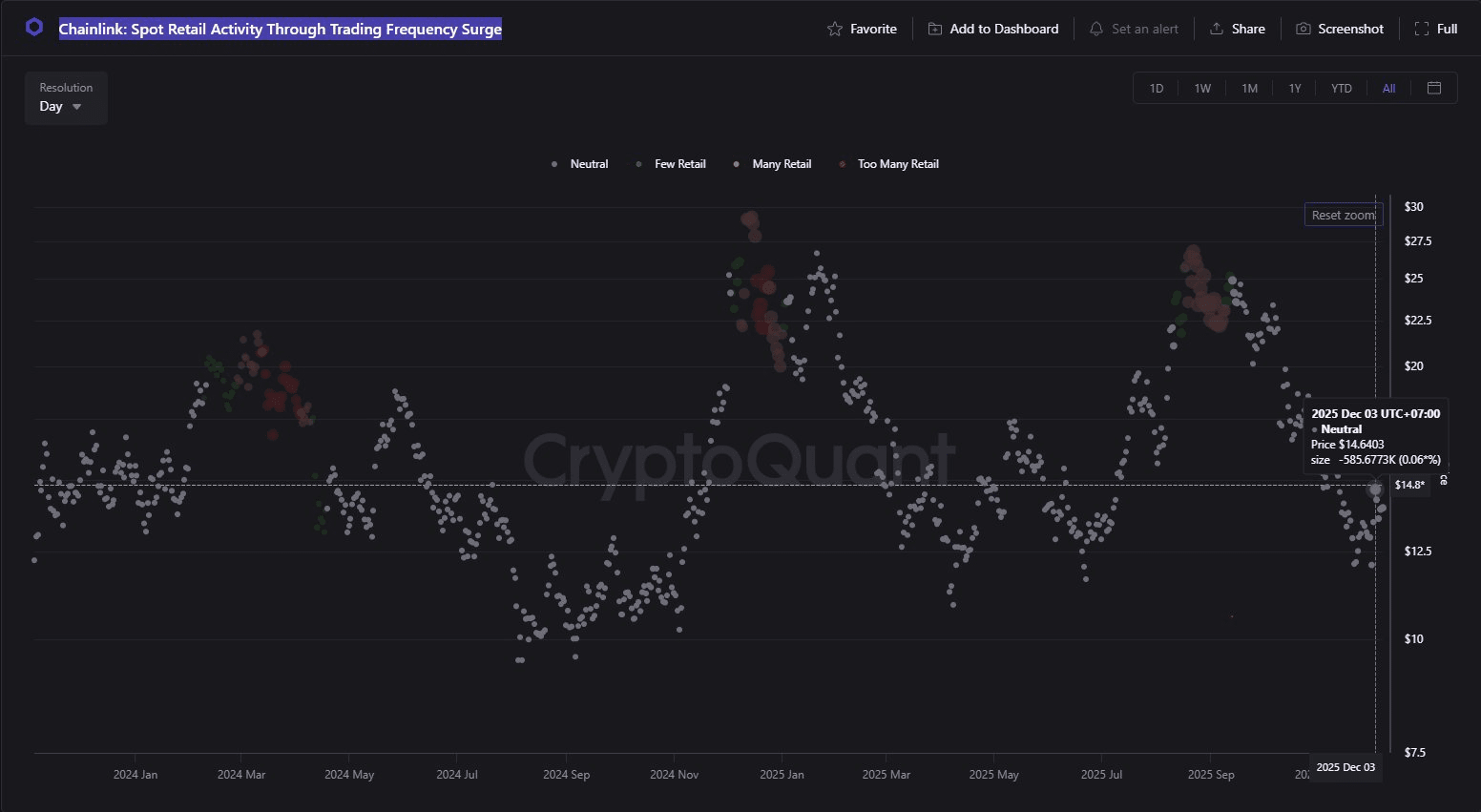Select the YTD time range
Image resolution: width=1481 pixels, height=812 pixels.
[1342, 88]
